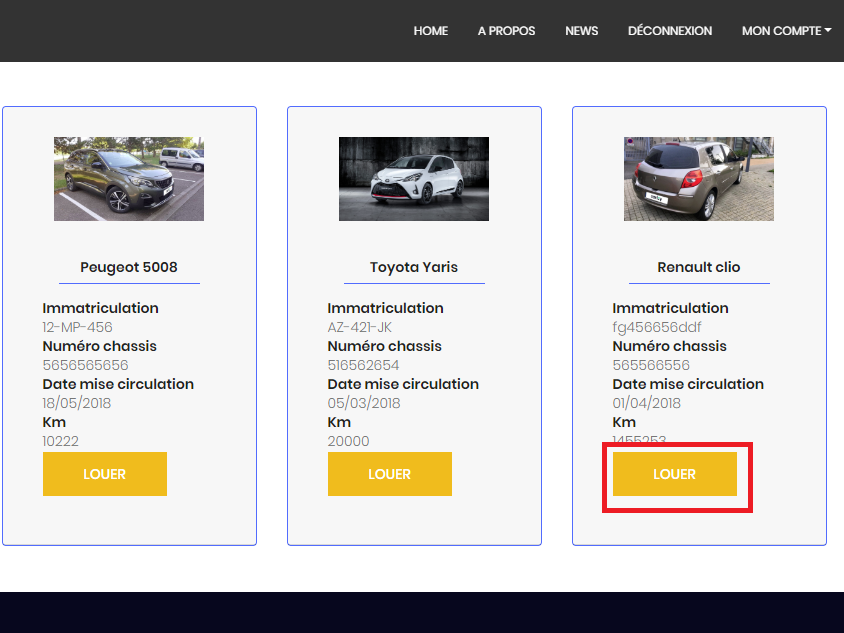Select plate number 12-MP-456

[x=78, y=327]
